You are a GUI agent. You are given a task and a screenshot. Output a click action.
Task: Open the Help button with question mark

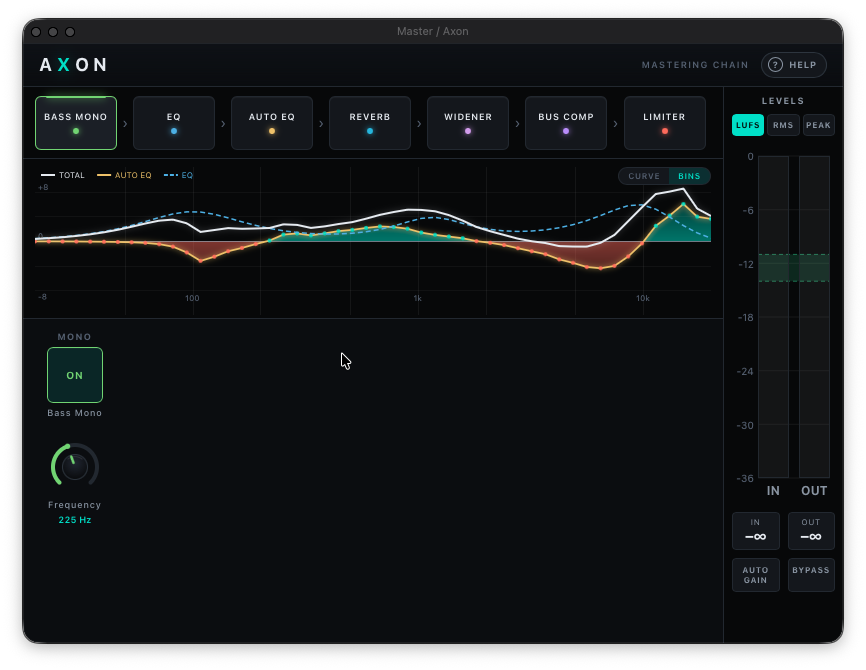pos(793,65)
